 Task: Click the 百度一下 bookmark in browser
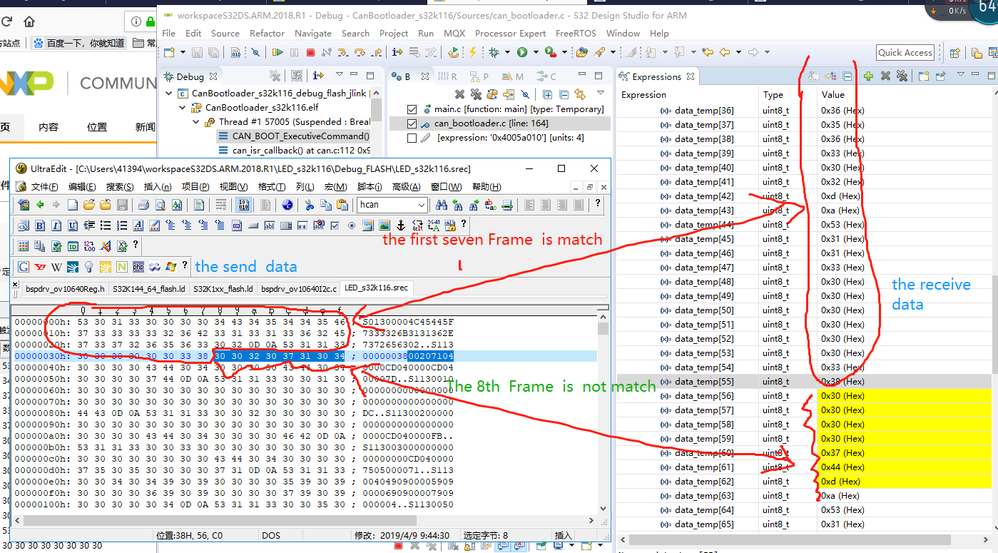tap(78, 43)
